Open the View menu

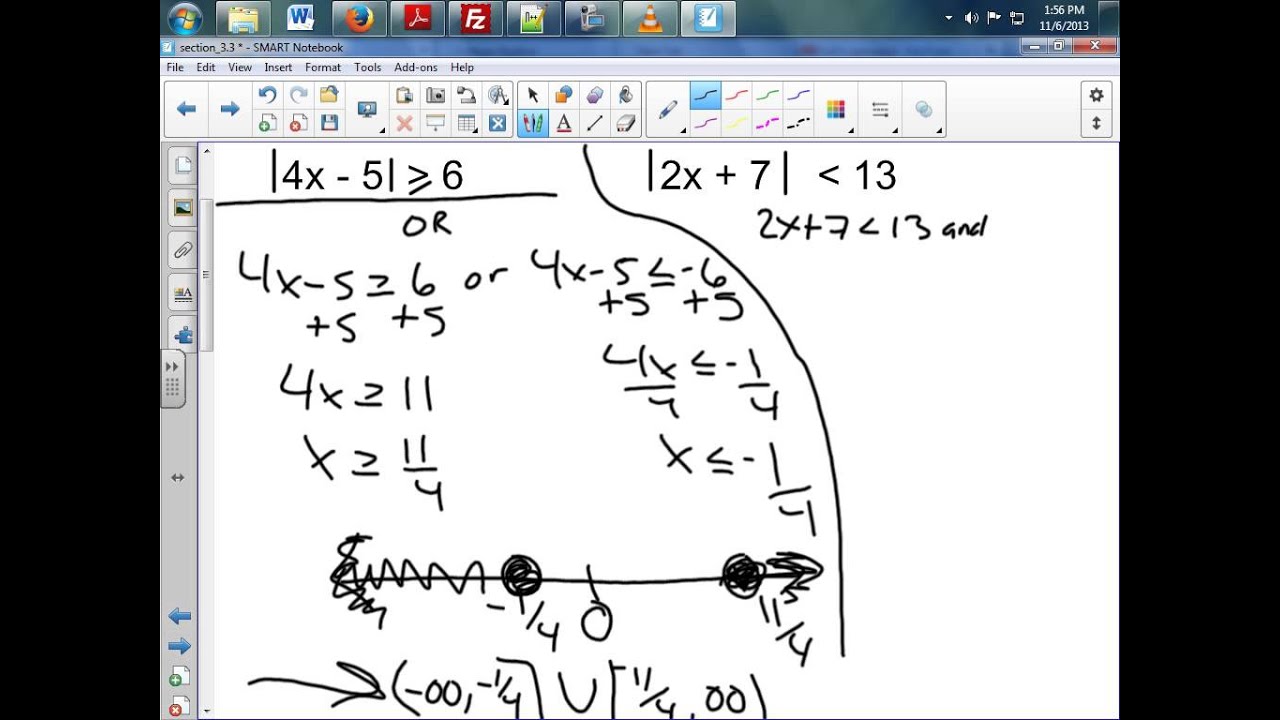pos(240,67)
